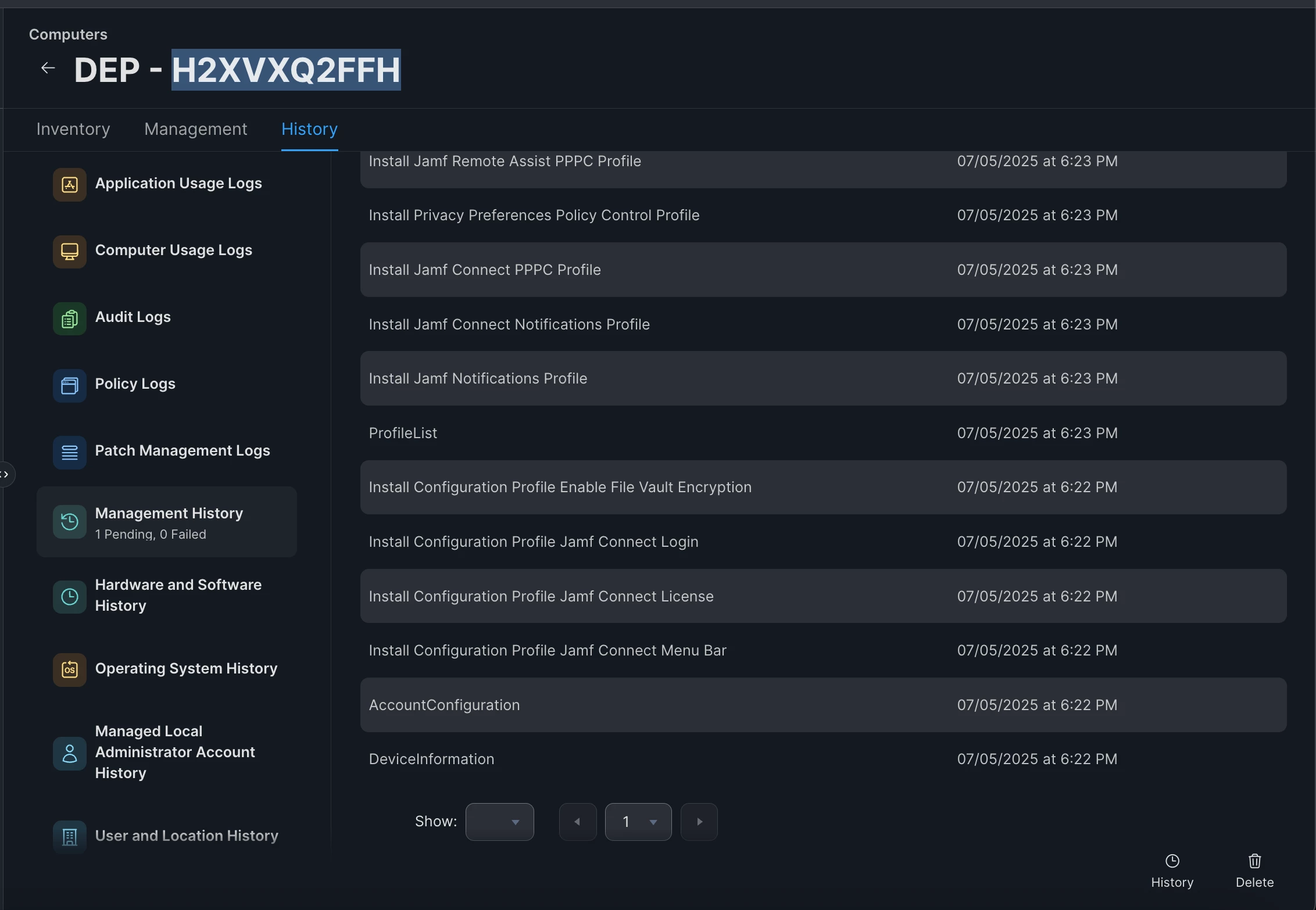Click Install Privacy Preferences Policy Control Profile
1316x910 pixels.
coord(823,216)
